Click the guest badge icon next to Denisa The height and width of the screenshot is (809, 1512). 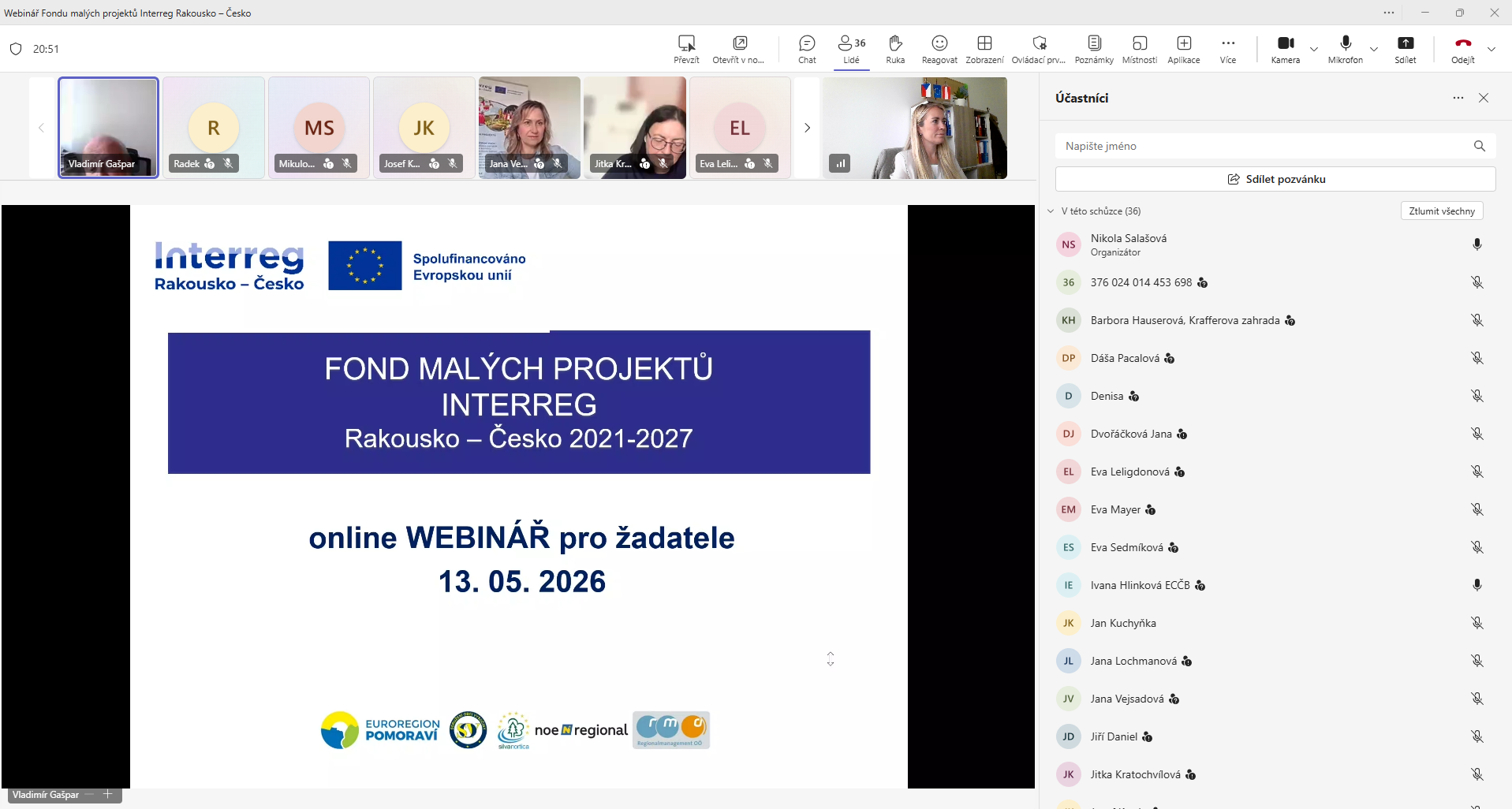tap(1133, 396)
